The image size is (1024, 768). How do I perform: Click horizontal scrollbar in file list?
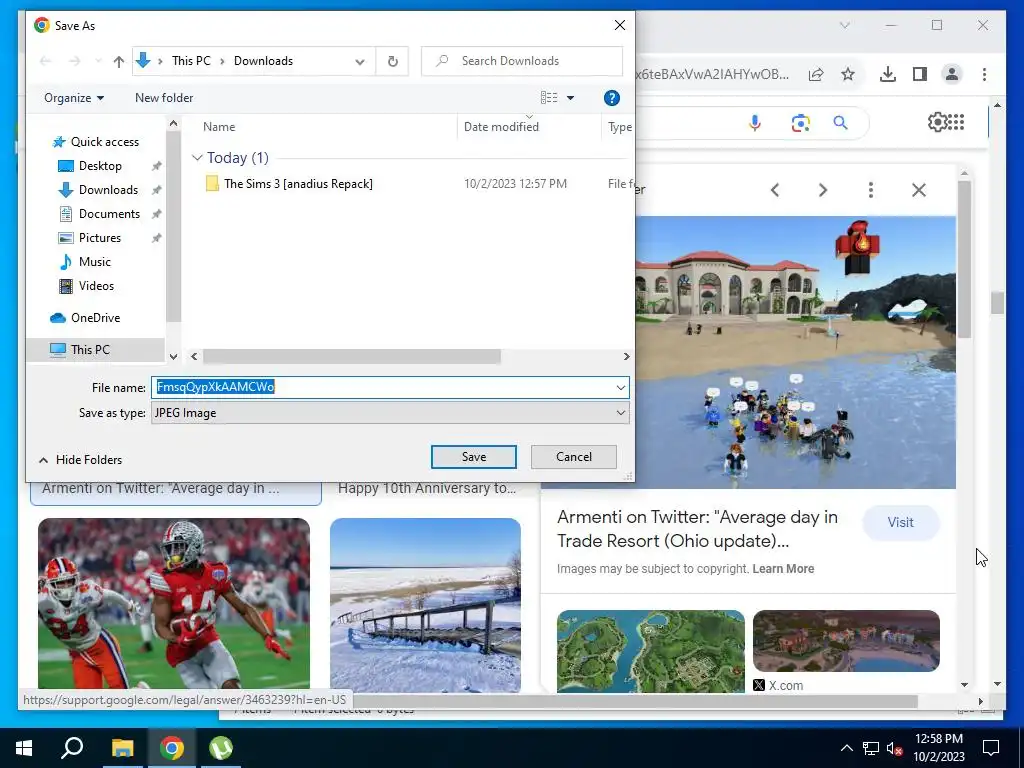pos(351,357)
